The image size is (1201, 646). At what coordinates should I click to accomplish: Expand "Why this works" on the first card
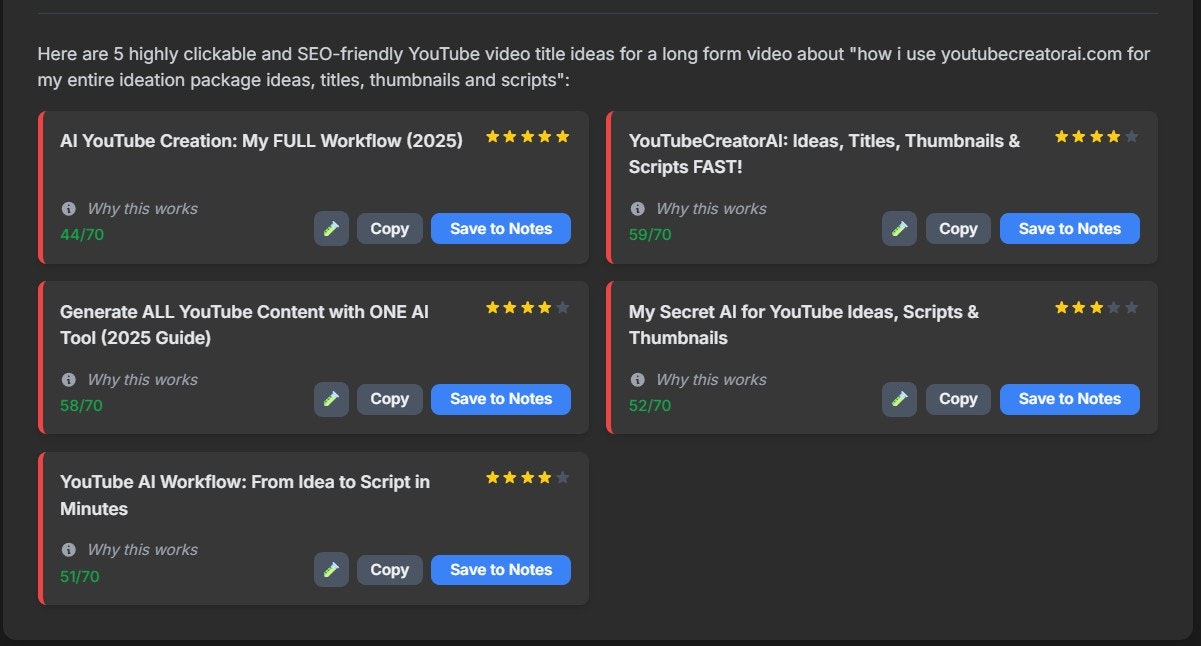coord(143,208)
